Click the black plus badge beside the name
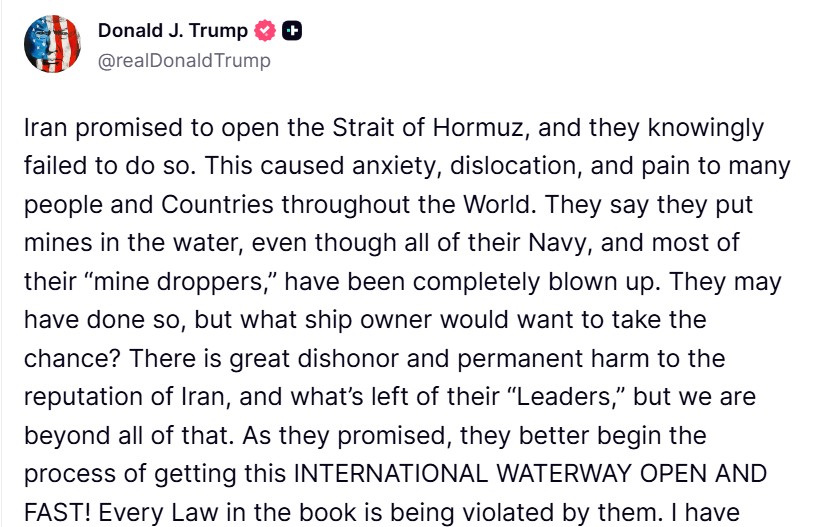This screenshot has width=813, height=527. click(x=292, y=31)
